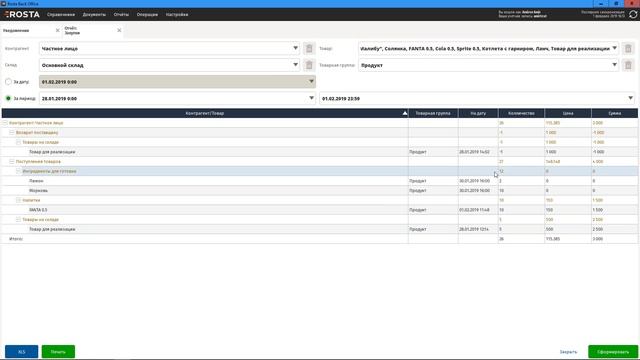The width and height of the screenshot is (640, 360).
Task: Open the Документы menu
Action: (94, 14)
